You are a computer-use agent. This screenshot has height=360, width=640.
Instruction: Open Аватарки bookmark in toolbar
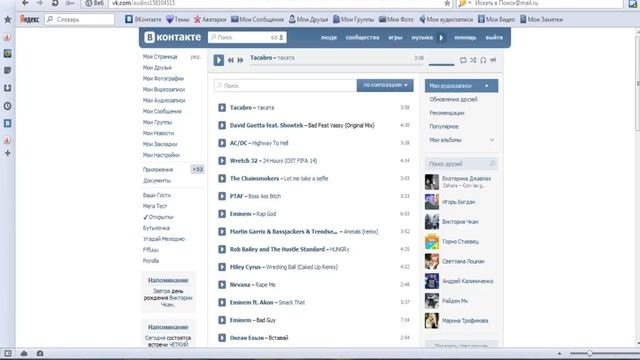coord(210,19)
